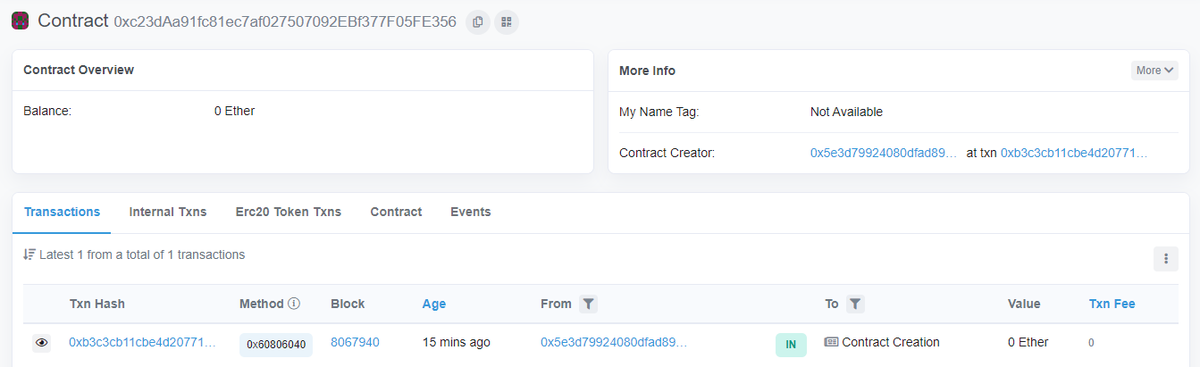The height and width of the screenshot is (367, 1200).
Task: Filter by the To column
Action: click(856, 303)
